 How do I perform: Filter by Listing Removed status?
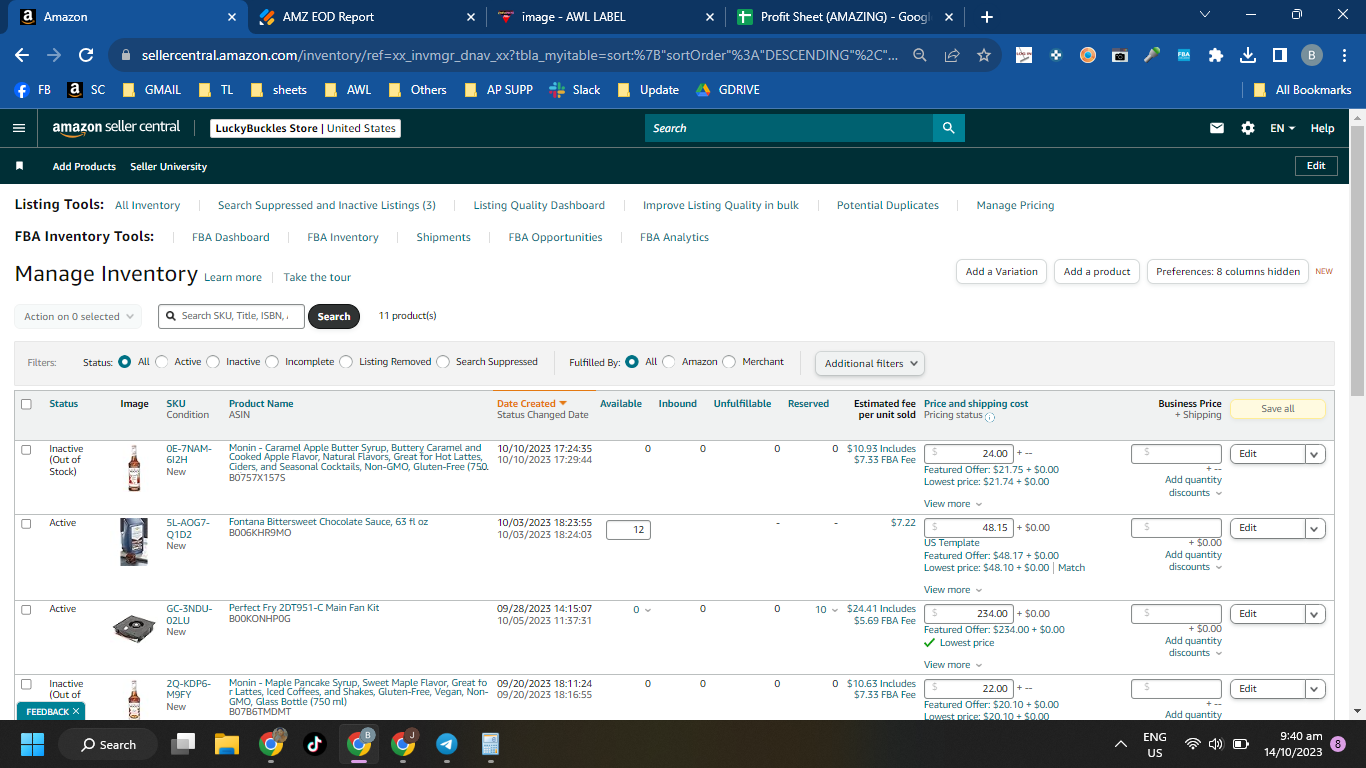pyautogui.click(x=346, y=362)
